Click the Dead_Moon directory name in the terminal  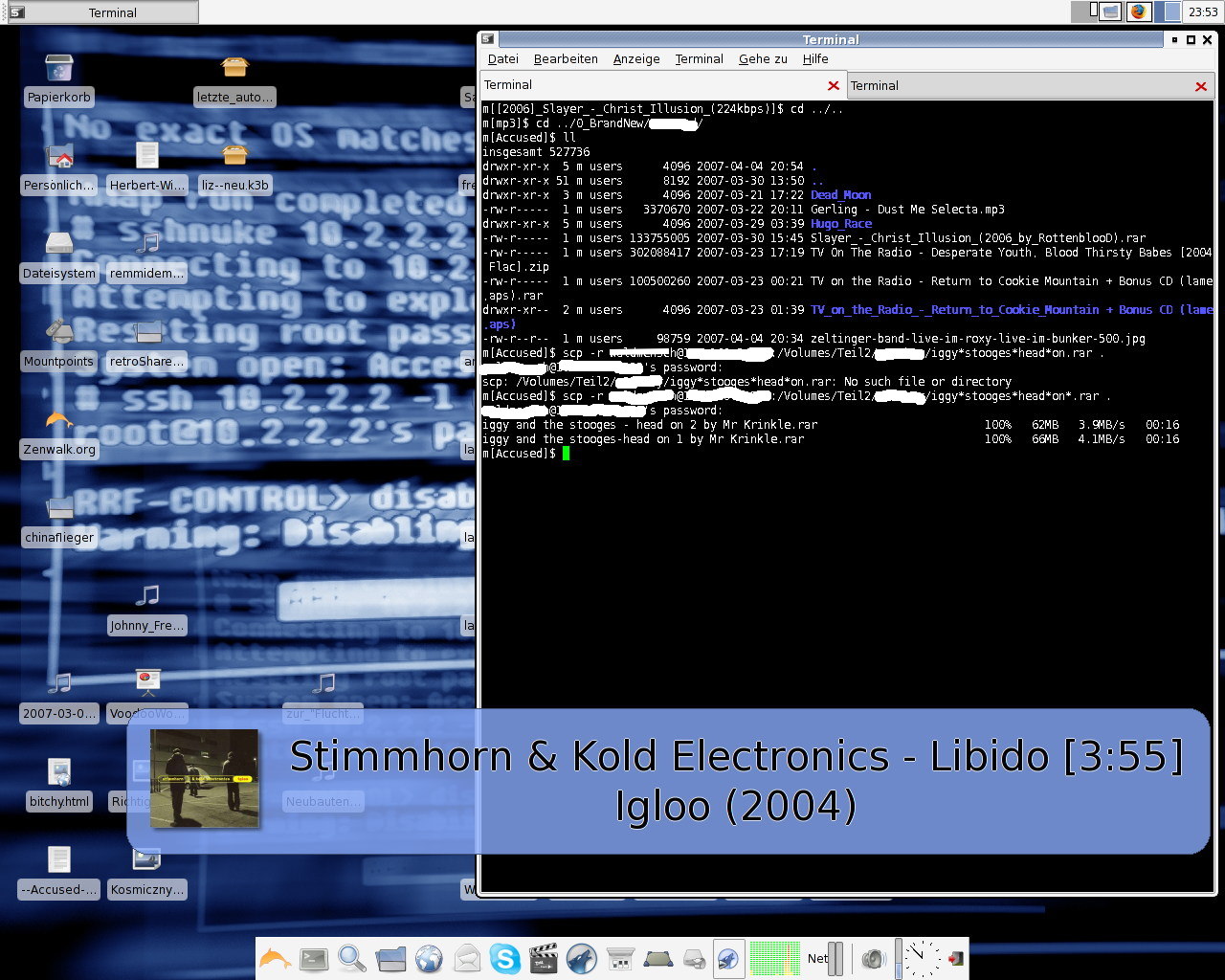pos(840,195)
